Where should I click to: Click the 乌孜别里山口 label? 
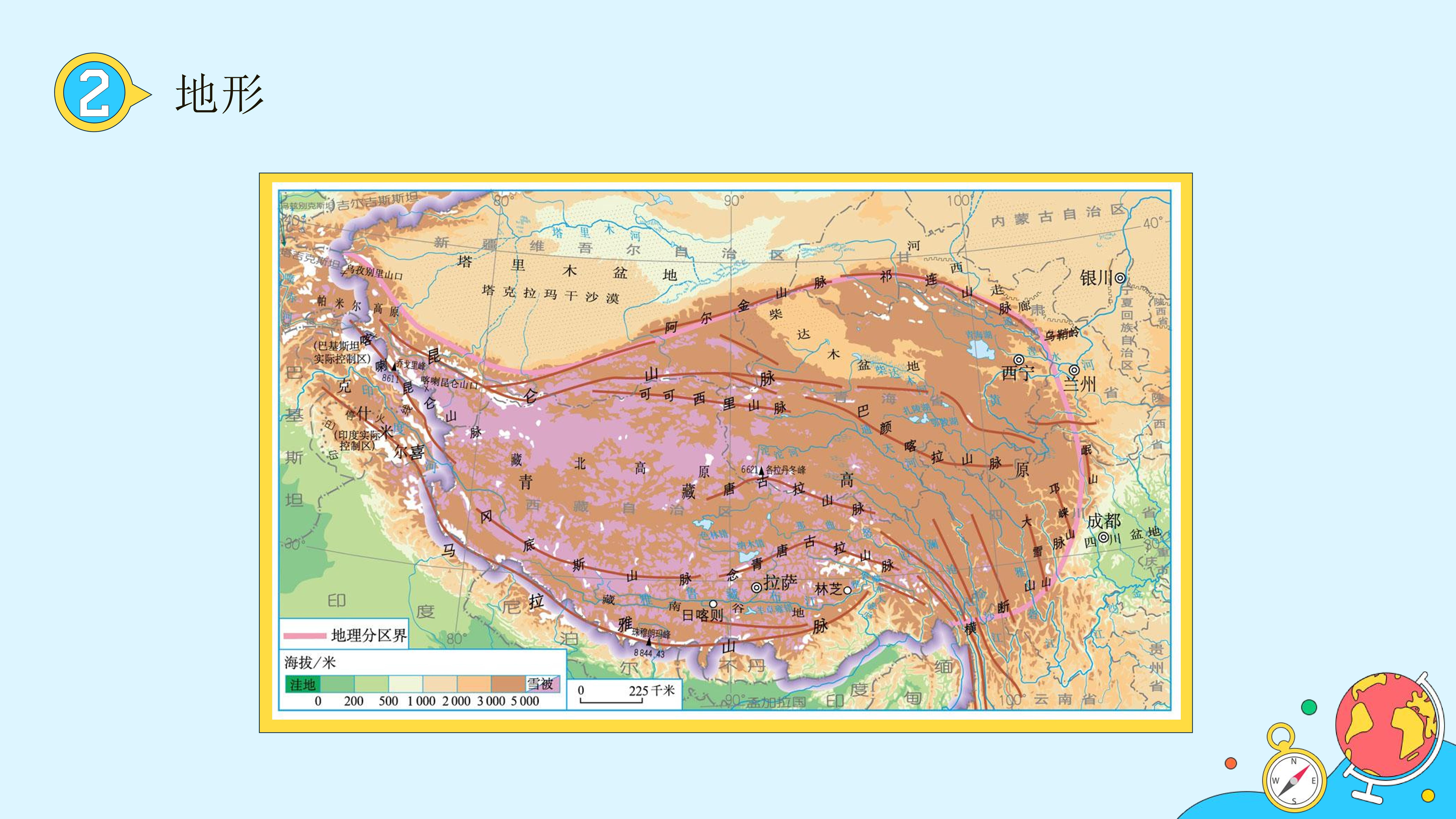pyautogui.click(x=375, y=274)
